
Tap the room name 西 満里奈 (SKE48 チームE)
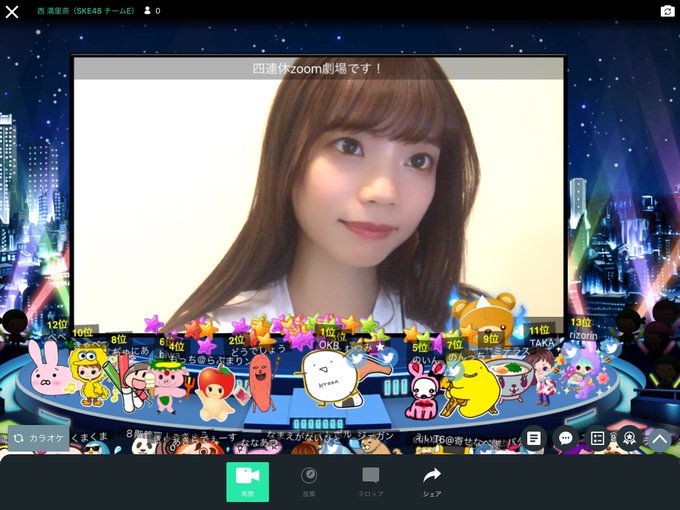pos(85,11)
